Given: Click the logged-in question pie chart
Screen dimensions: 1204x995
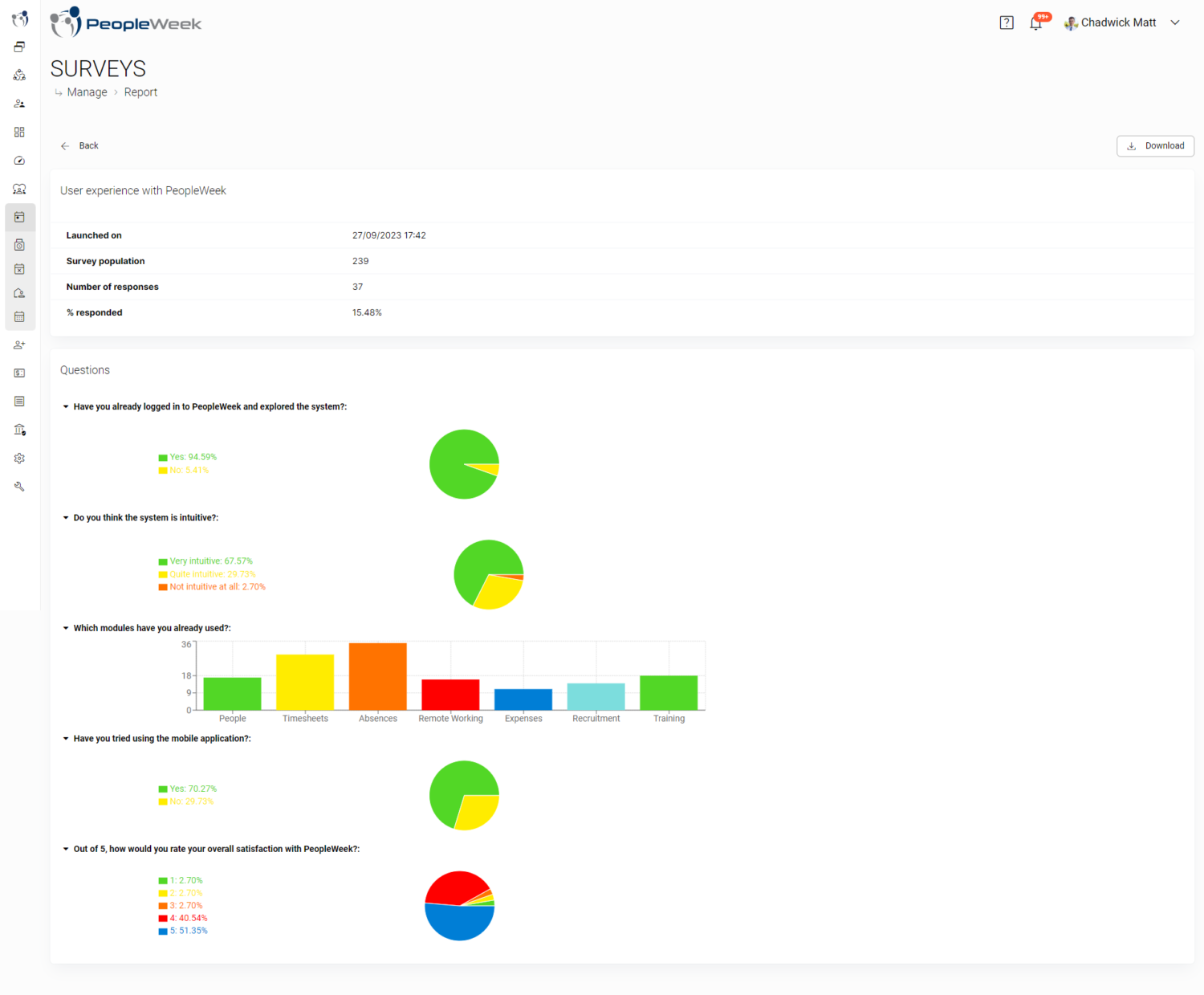Looking at the screenshot, I should click(464, 464).
